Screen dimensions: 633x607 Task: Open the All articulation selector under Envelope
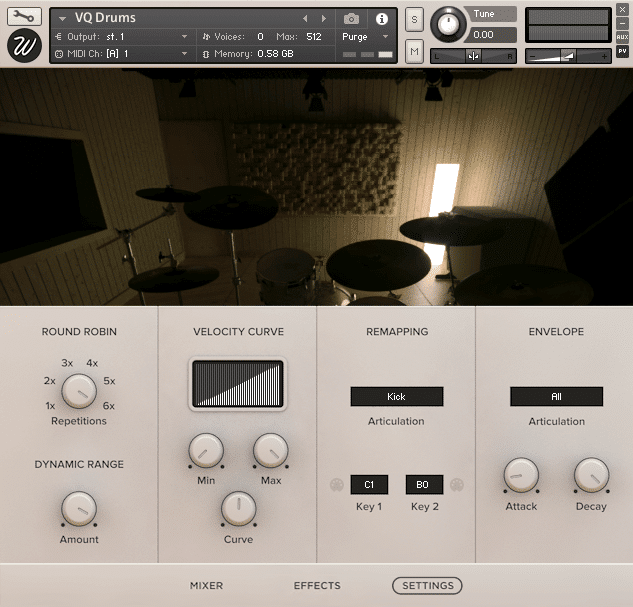[x=556, y=397]
